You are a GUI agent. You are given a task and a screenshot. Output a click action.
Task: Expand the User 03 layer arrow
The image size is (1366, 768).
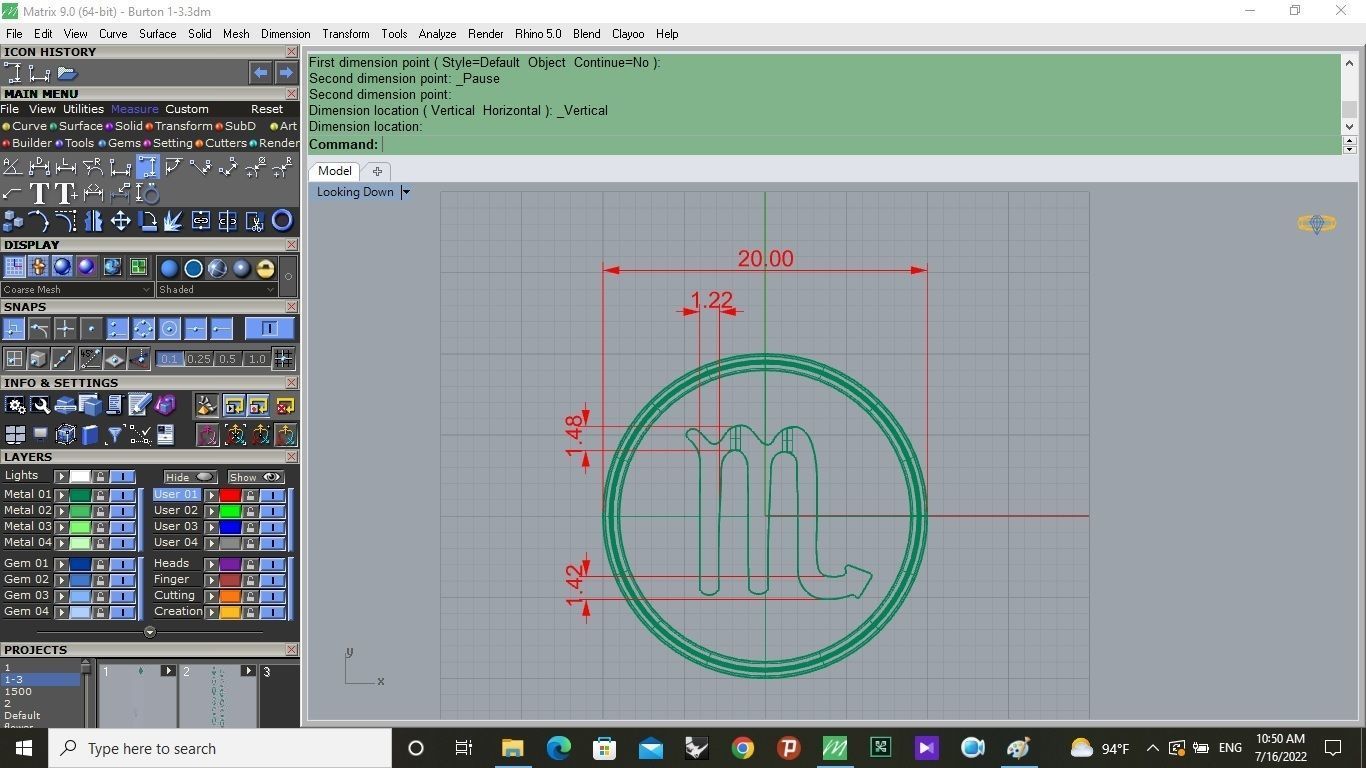[212, 526]
